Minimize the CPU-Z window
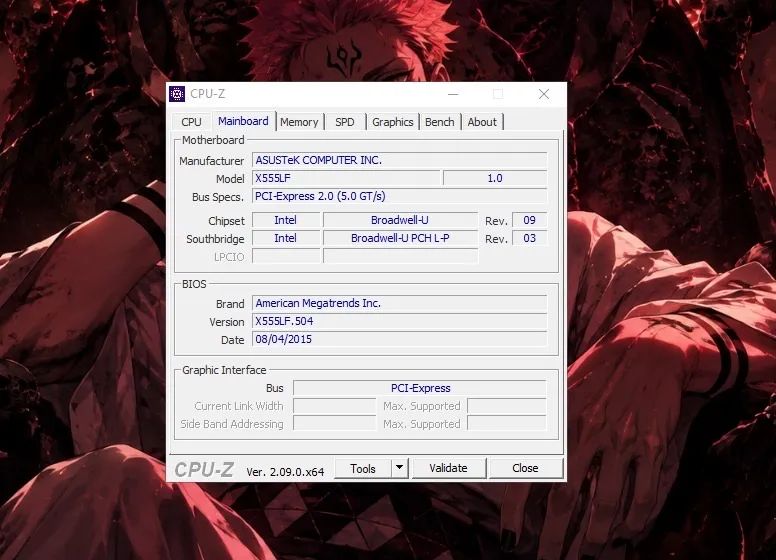 pos(453,93)
